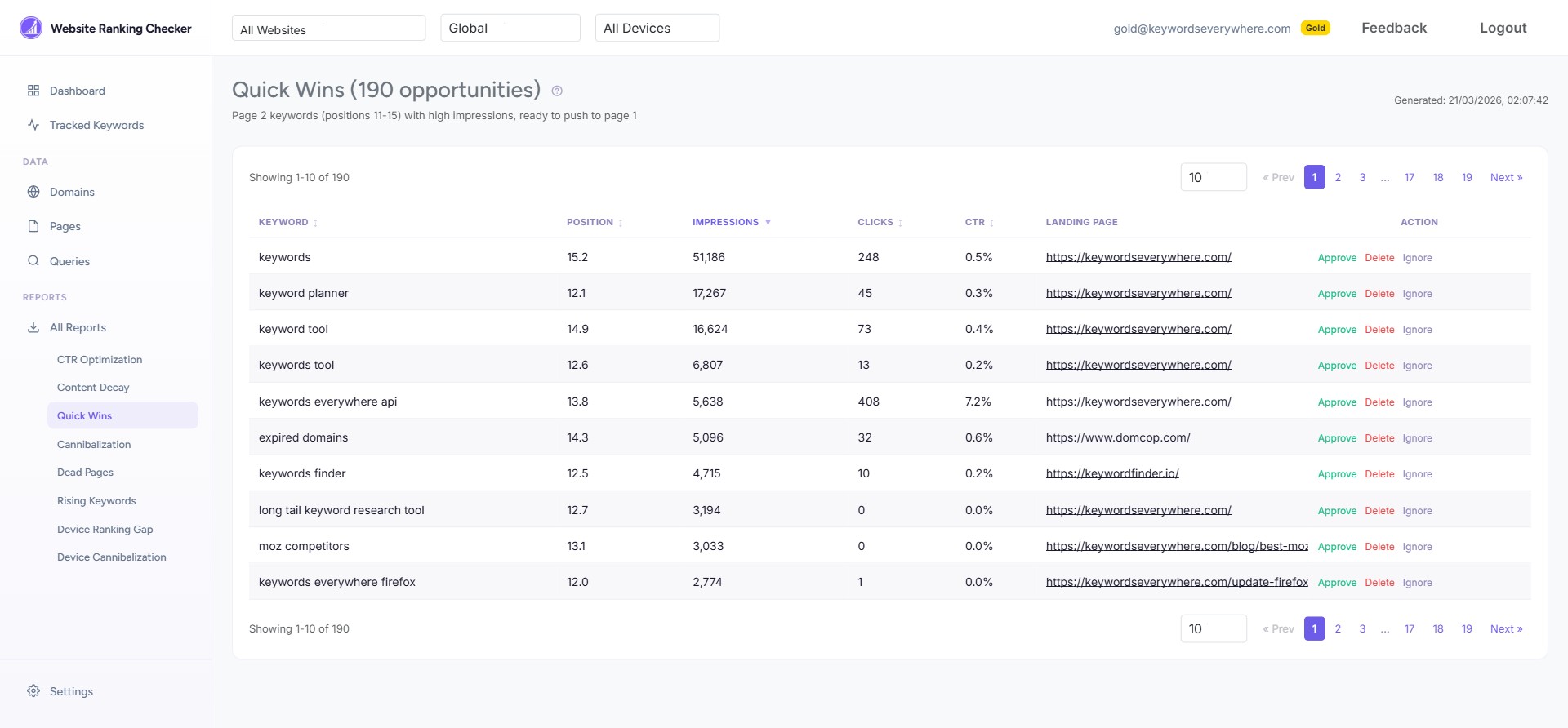The width and height of the screenshot is (1568, 728).
Task: Delete the 'keyword planner' row
Action: click(1379, 294)
